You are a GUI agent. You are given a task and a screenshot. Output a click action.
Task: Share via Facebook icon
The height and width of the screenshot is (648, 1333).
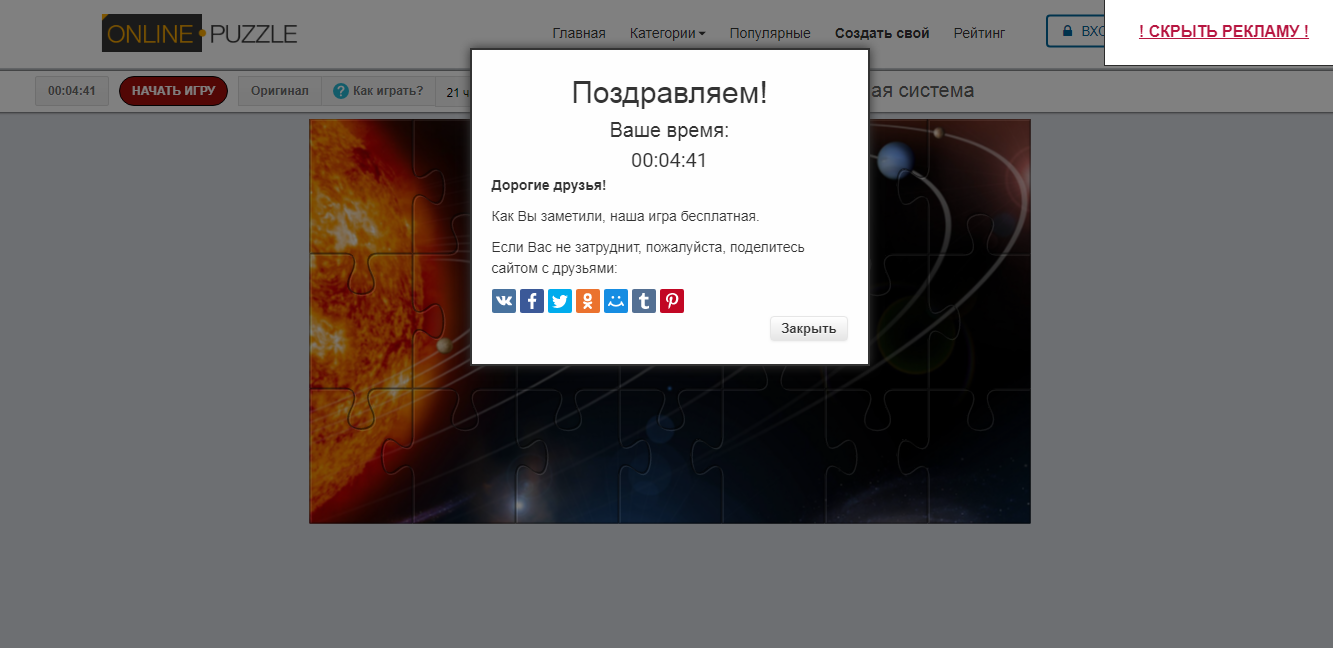[532, 301]
